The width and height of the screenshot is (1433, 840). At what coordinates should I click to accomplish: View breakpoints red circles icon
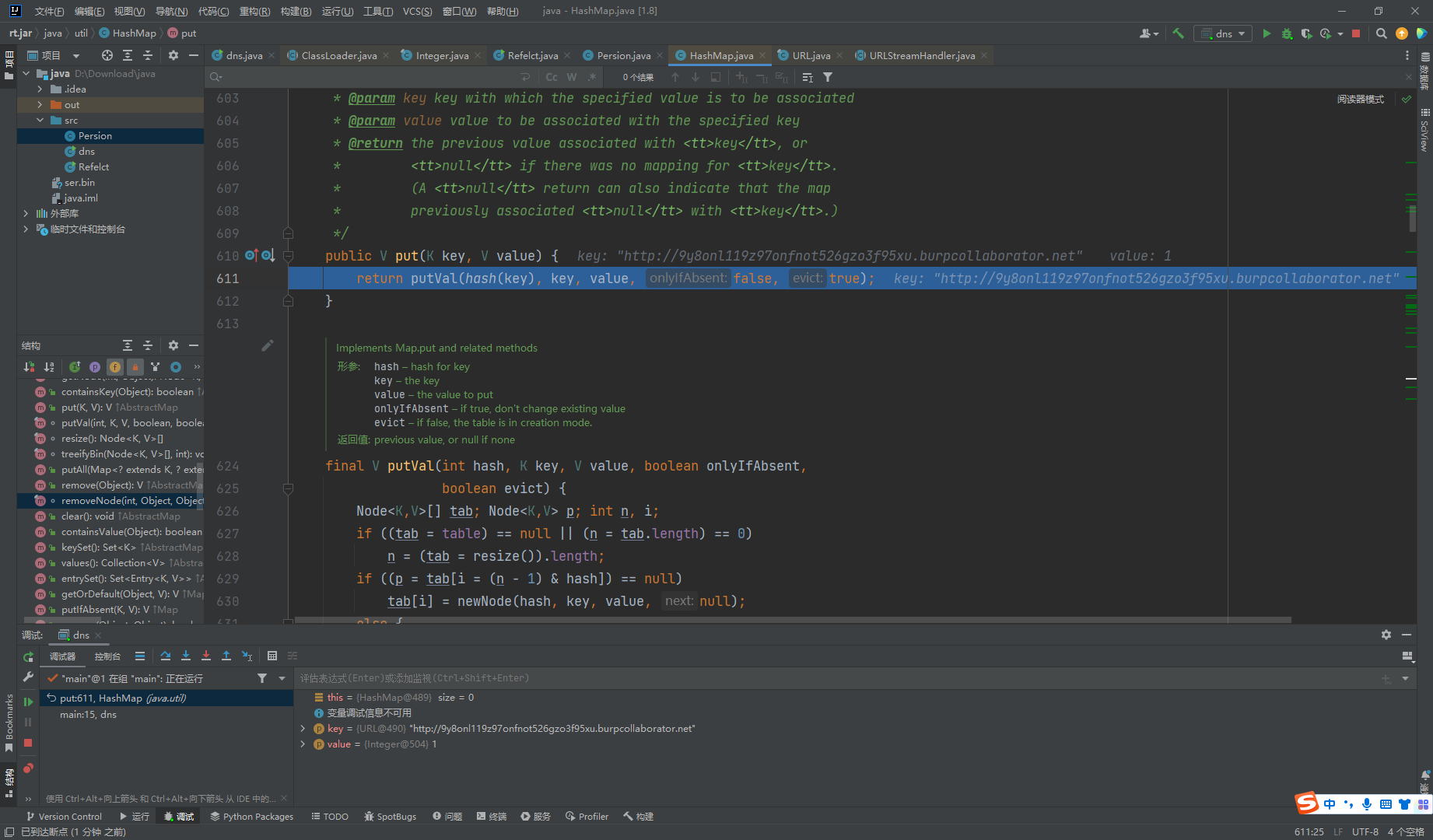[28, 768]
